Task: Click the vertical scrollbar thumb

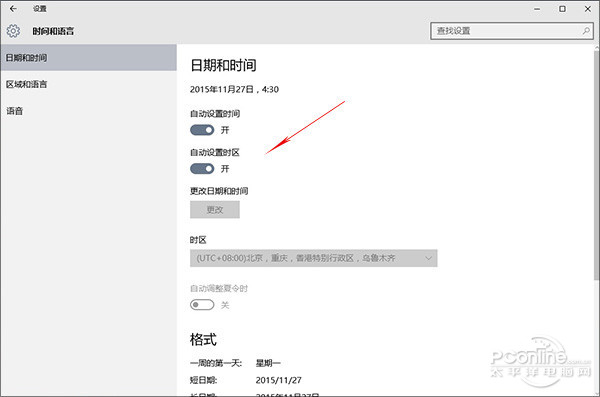Action: tap(597, 165)
